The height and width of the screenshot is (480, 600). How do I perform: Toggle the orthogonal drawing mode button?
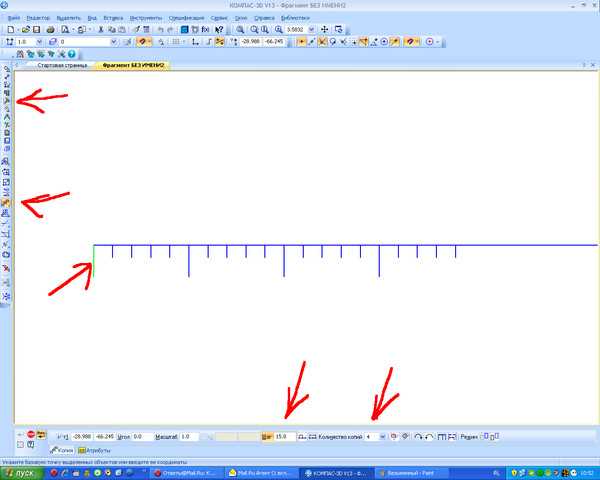point(195,42)
